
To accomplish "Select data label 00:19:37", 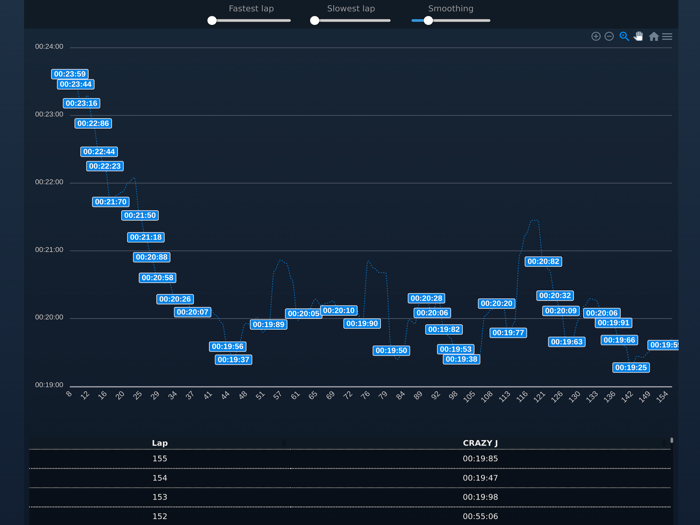I will coord(233,360).
